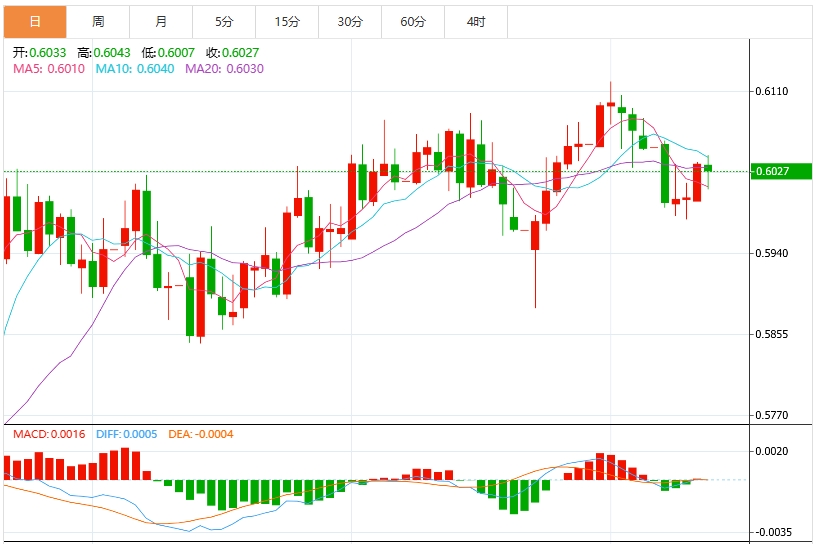Click the 0.0020 MACD axis label
820x544 pixels.
[x=772, y=451]
